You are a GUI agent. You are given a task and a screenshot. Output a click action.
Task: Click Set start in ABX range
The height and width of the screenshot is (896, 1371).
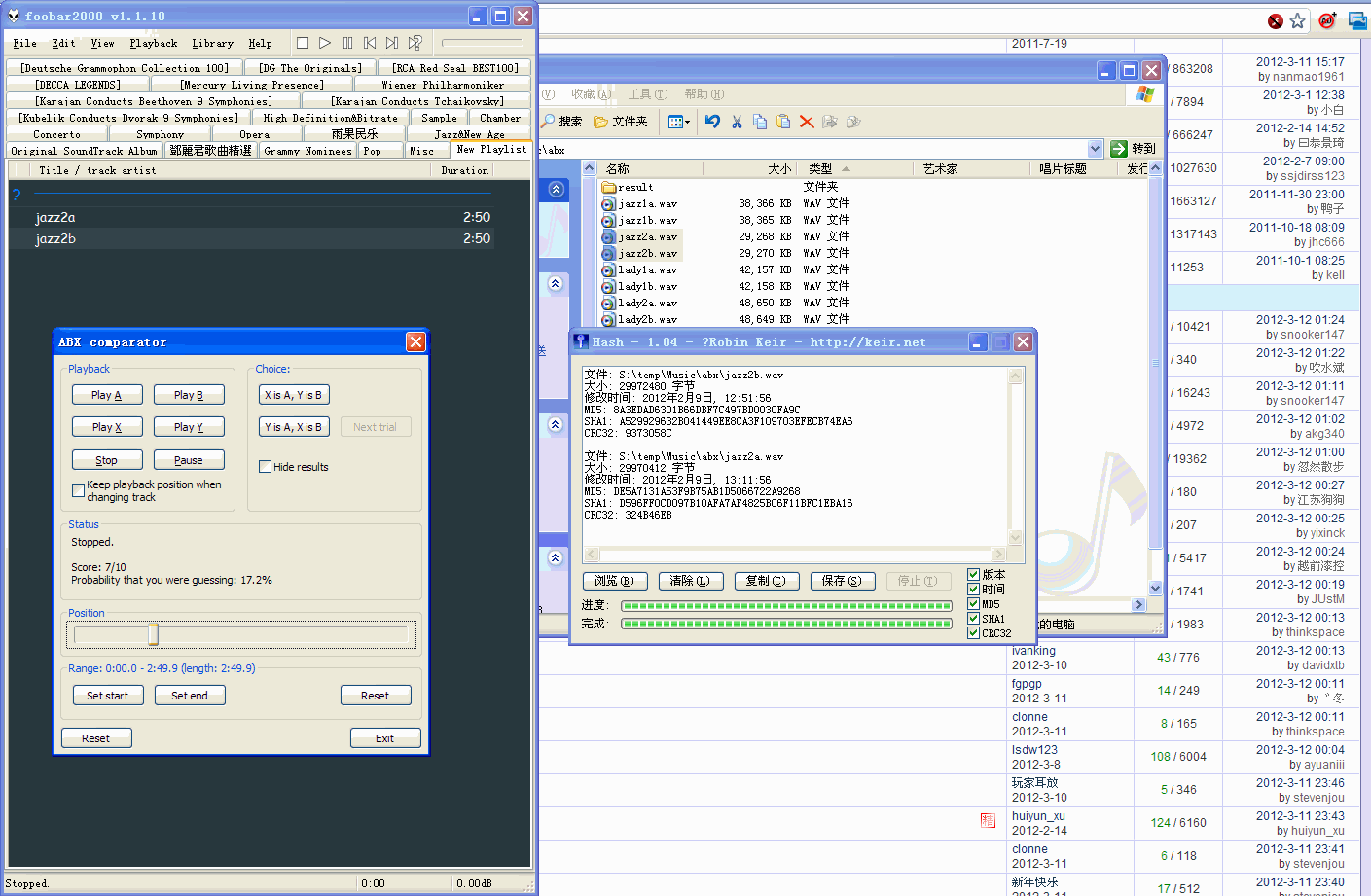[x=108, y=696]
